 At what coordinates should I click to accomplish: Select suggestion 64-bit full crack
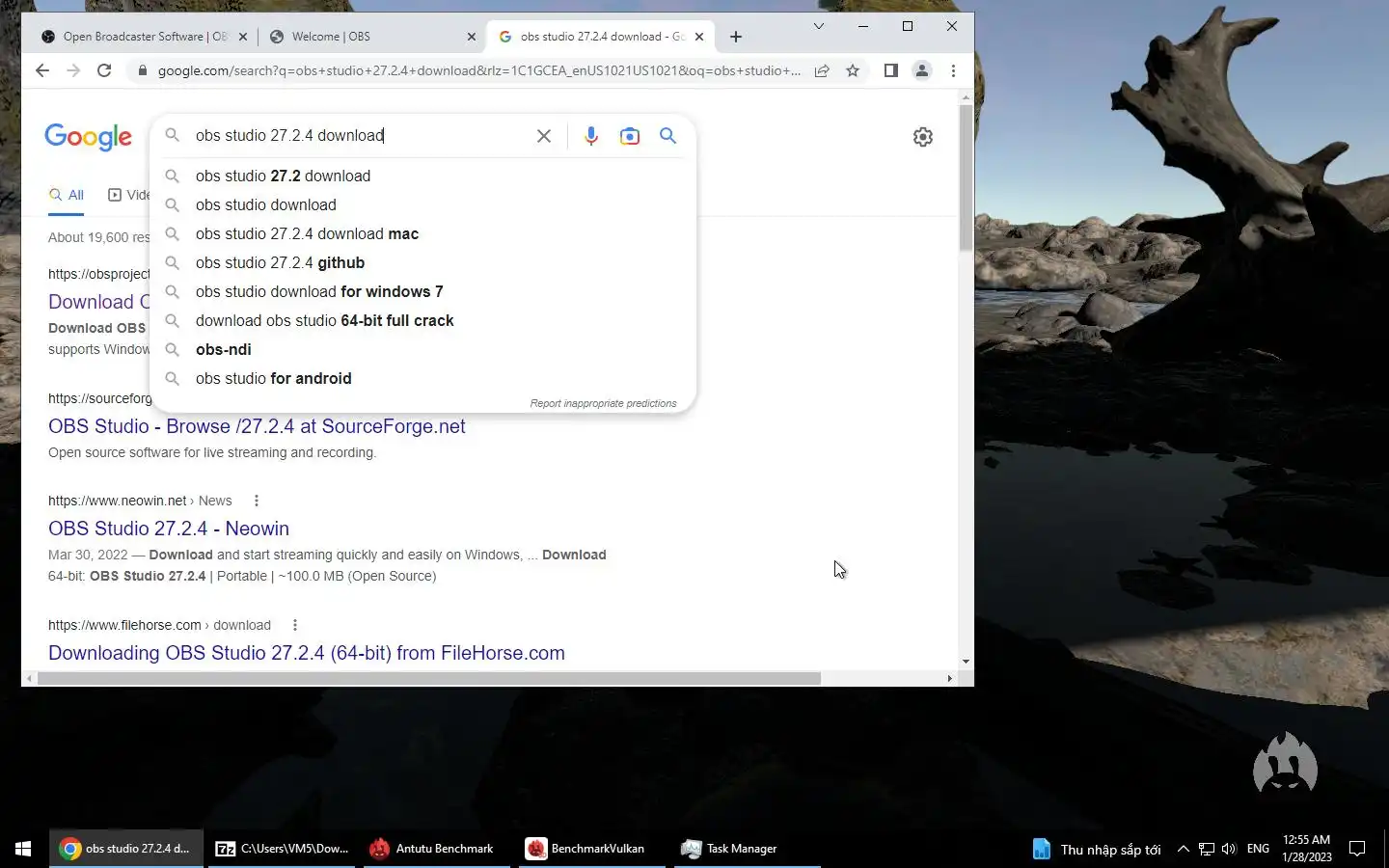423,320
